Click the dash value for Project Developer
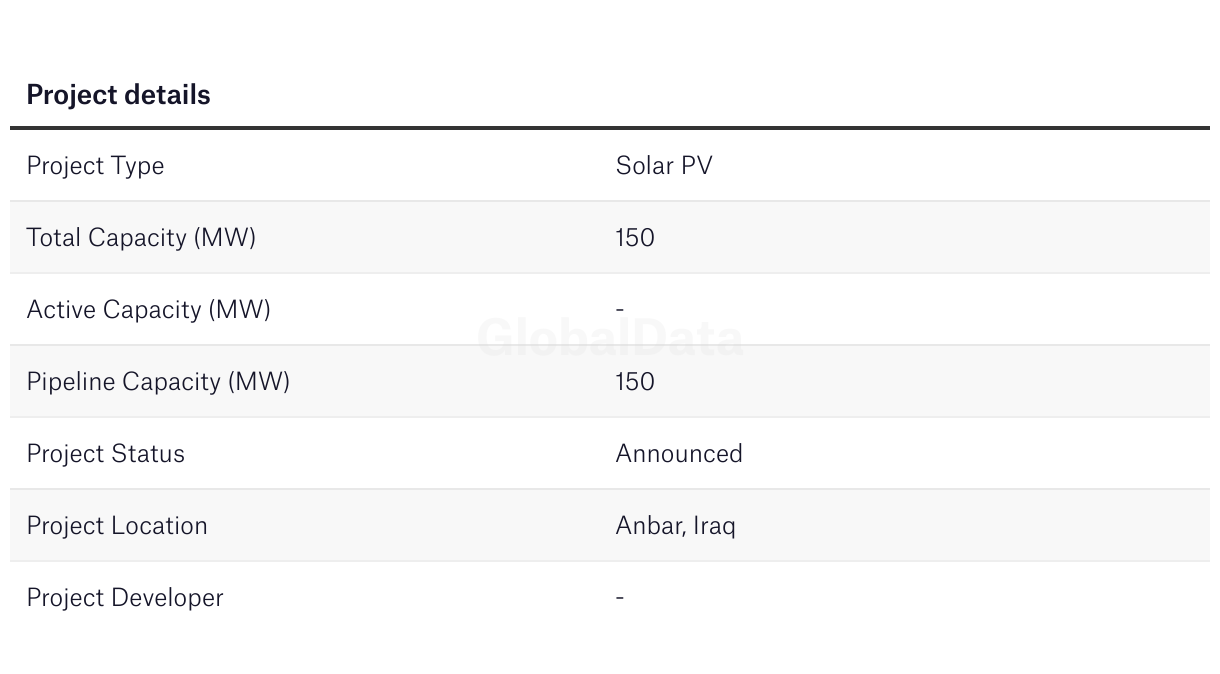Viewport: 1220px width, 674px height. pyautogui.click(x=620, y=598)
